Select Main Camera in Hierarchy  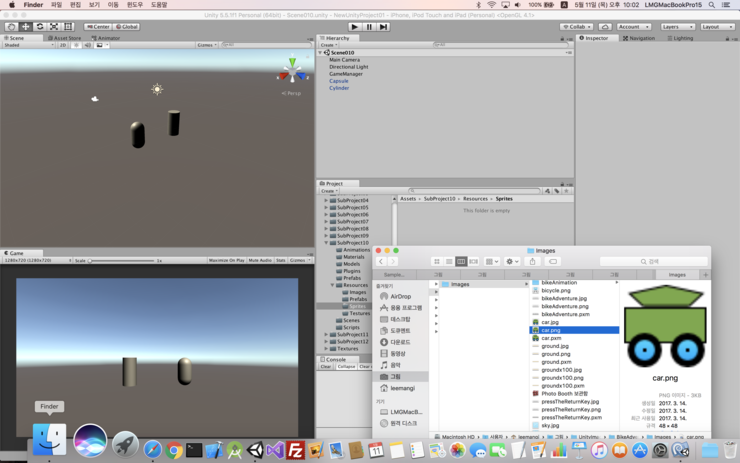click(x=345, y=60)
